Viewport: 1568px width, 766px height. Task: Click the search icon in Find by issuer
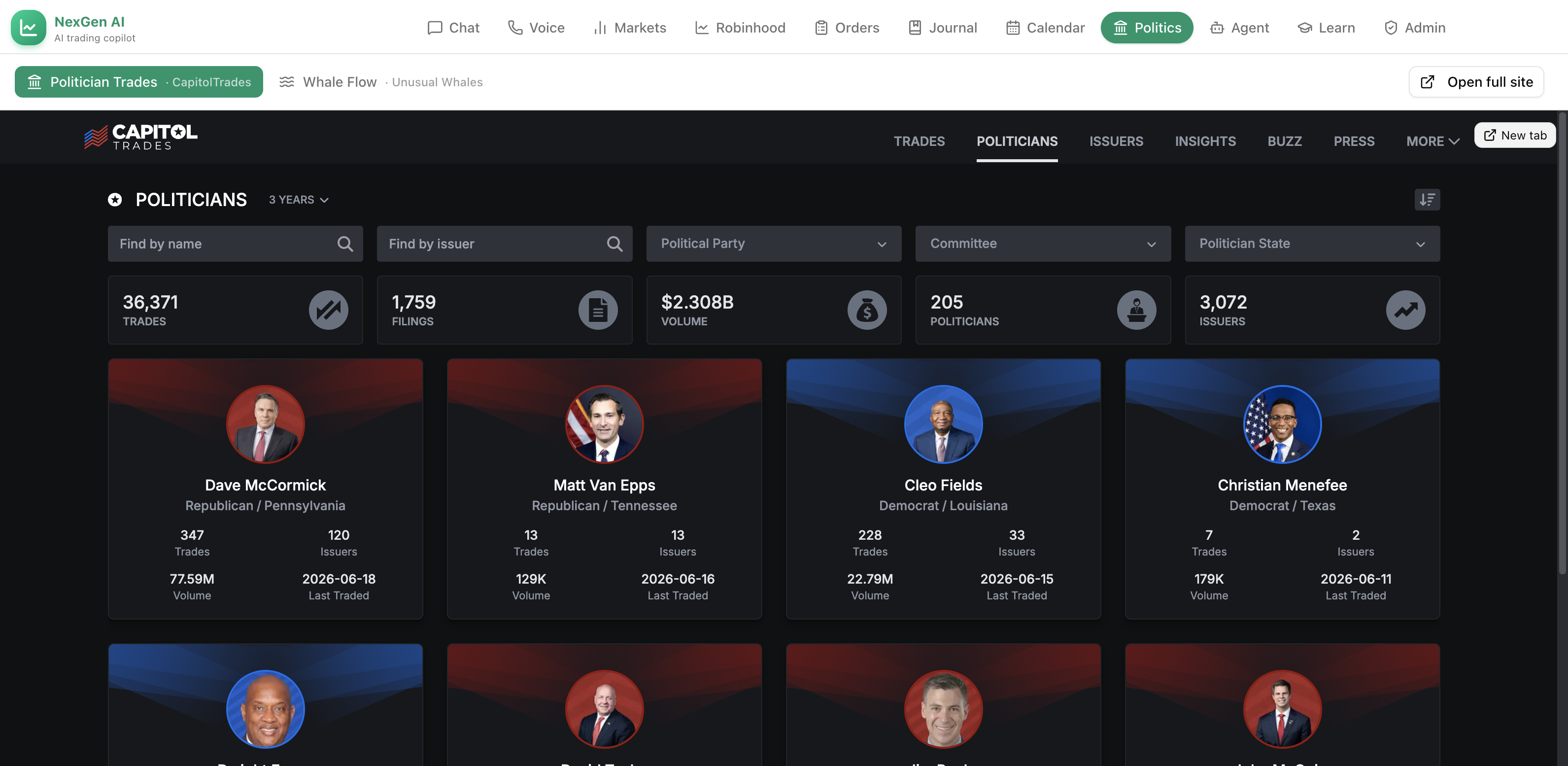[615, 244]
